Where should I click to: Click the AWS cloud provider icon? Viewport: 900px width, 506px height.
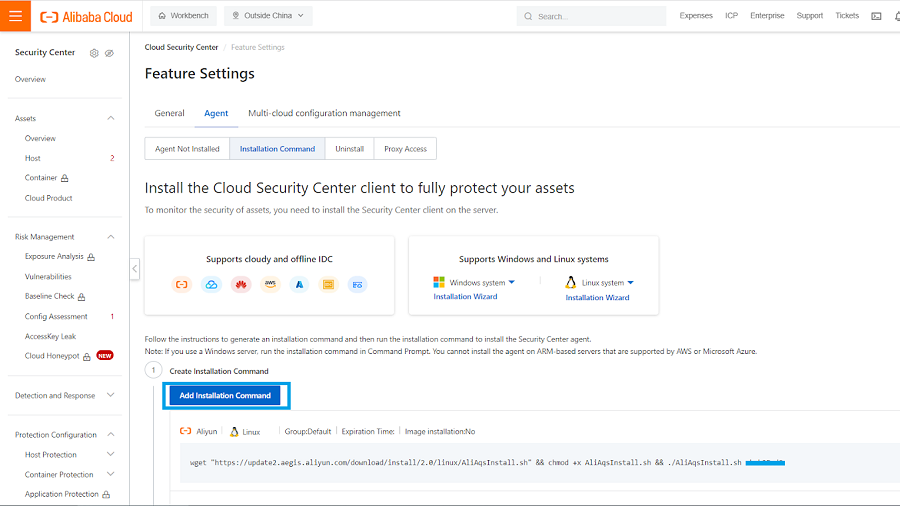[270, 285]
